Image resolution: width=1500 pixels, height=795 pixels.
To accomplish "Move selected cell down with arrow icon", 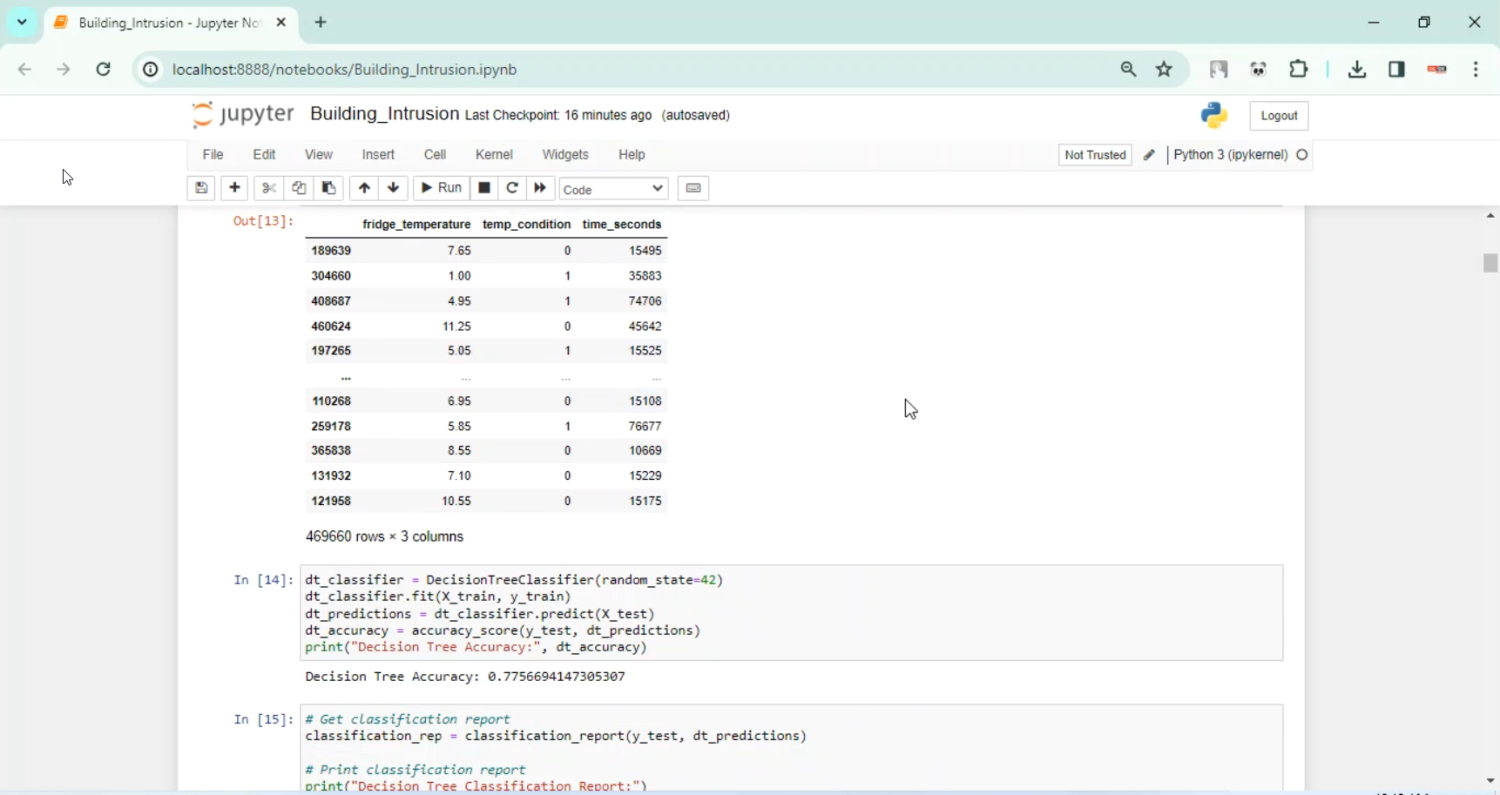I will click(x=393, y=188).
